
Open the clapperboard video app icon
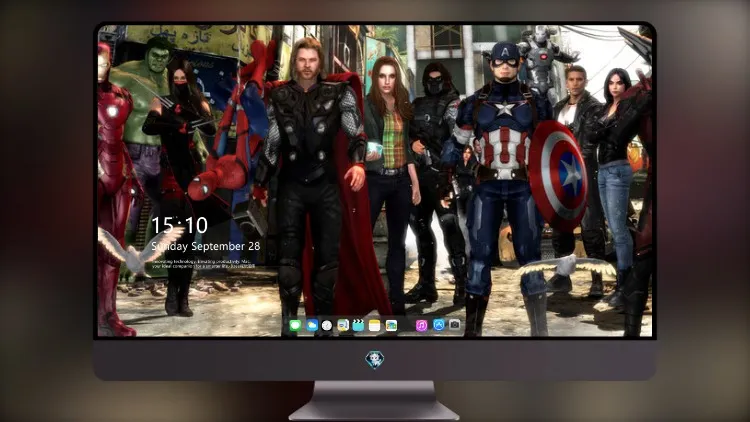pos(358,325)
